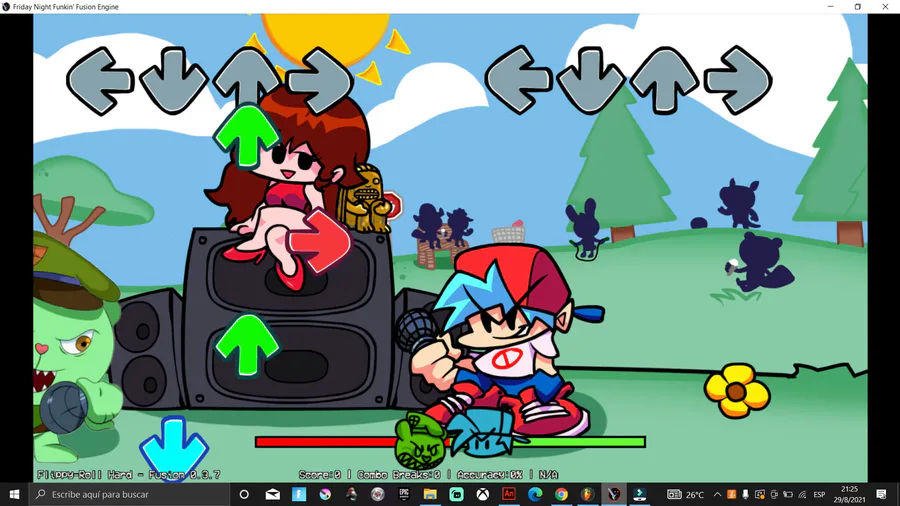Screen dimensions: 900x506
Task: Click the Wi-Fi network tray icon
Action: [x=802, y=494]
